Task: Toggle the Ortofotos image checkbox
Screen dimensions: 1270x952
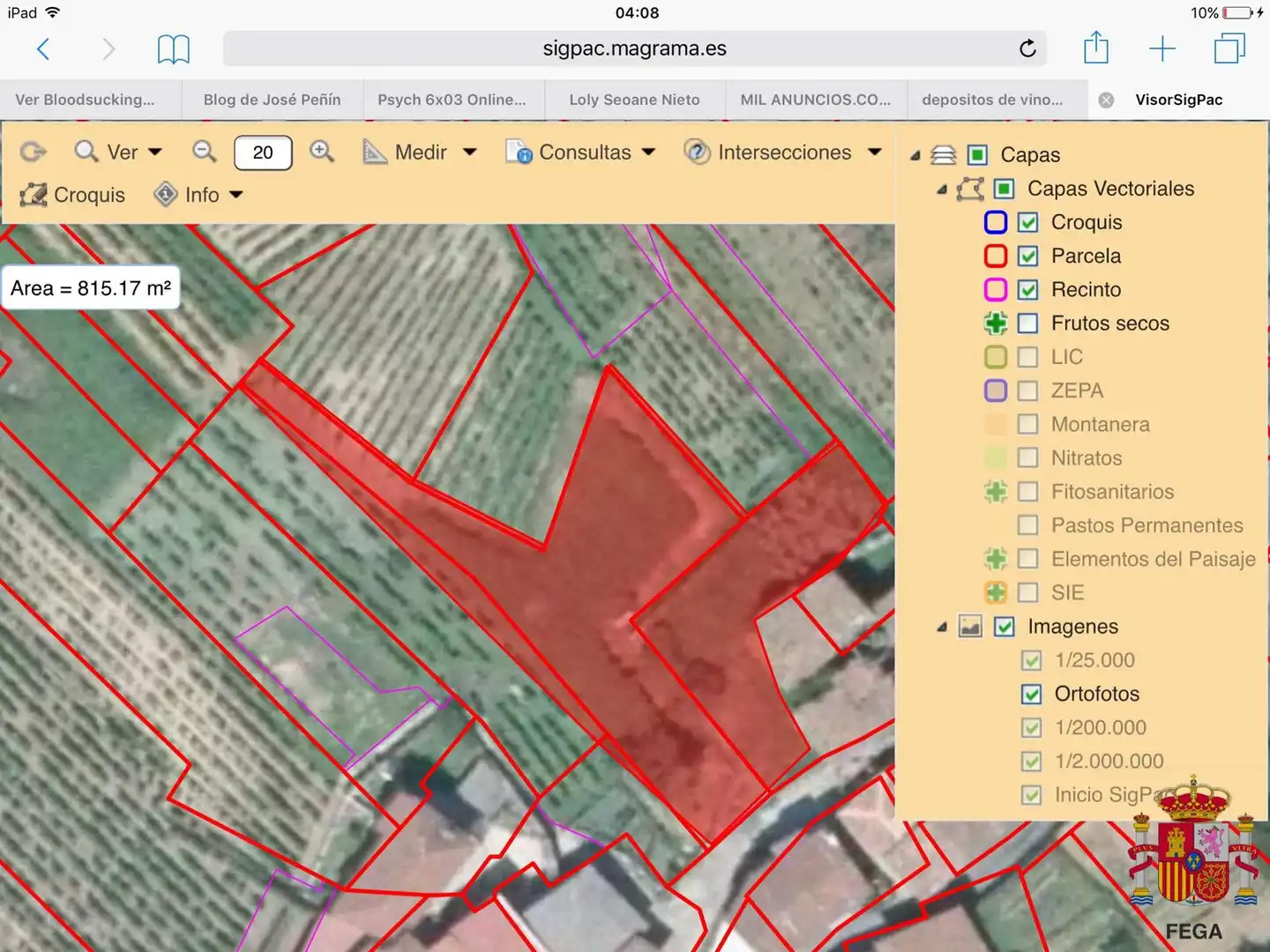Action: (1031, 694)
